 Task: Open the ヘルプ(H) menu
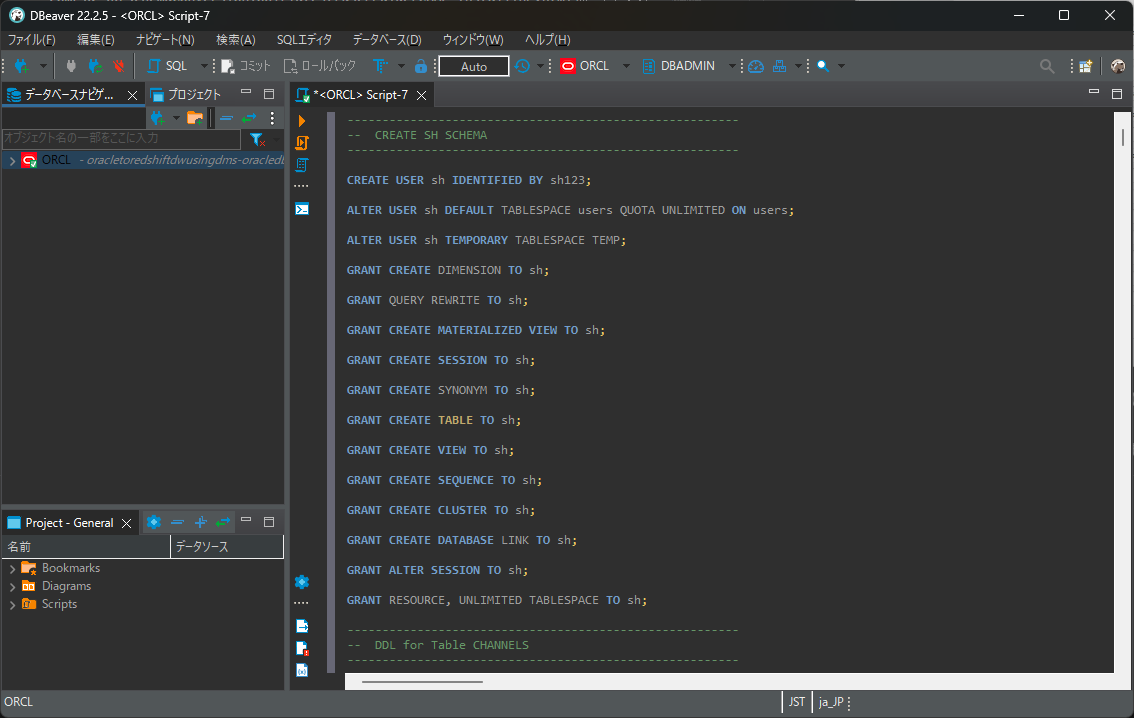[547, 40]
